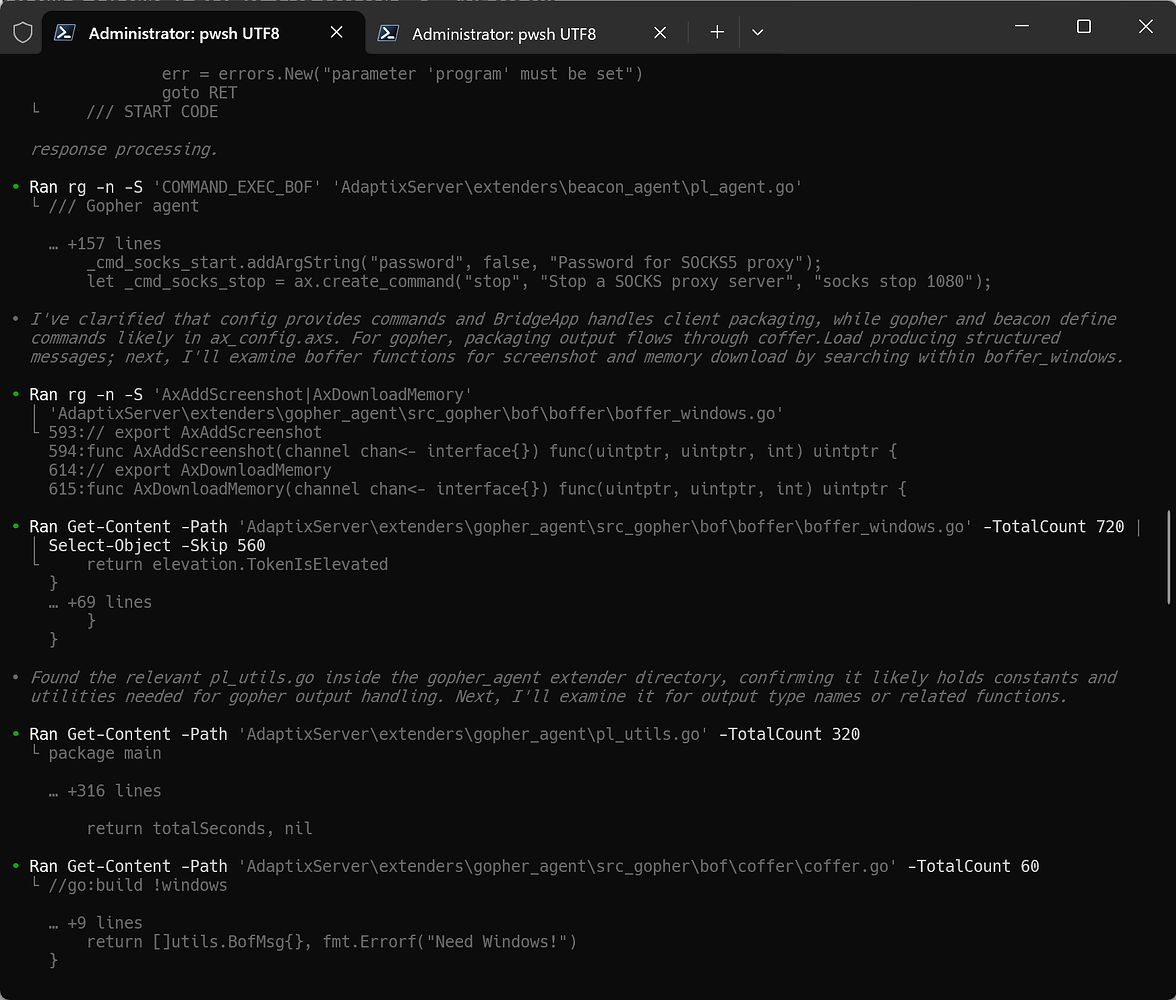Click the 'AxAddScreenshot|AxDownloadMemory' pattern text
This screenshot has width=1176, height=1000.
point(312,395)
